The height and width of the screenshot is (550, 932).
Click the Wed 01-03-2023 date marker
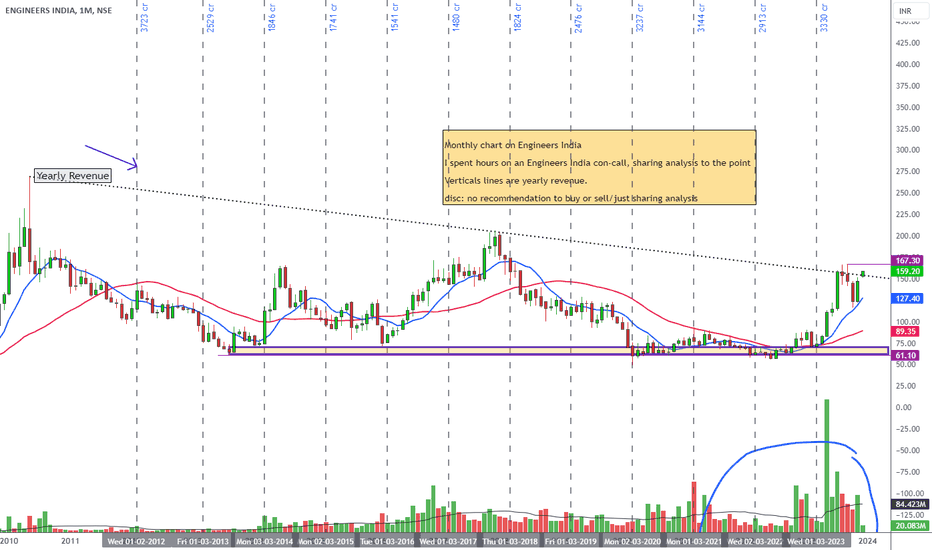pos(816,541)
